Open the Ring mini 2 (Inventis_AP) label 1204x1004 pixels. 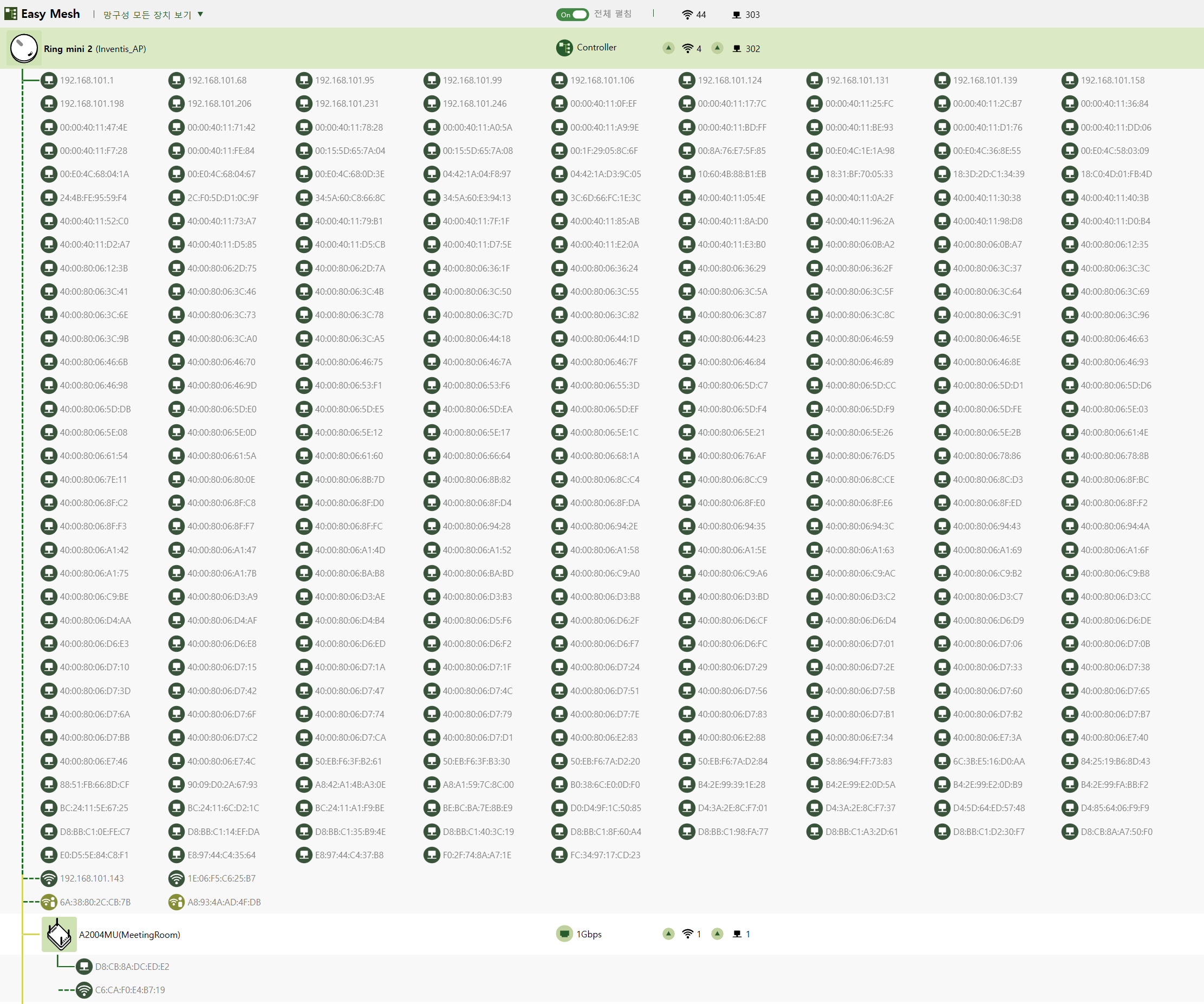(x=95, y=49)
